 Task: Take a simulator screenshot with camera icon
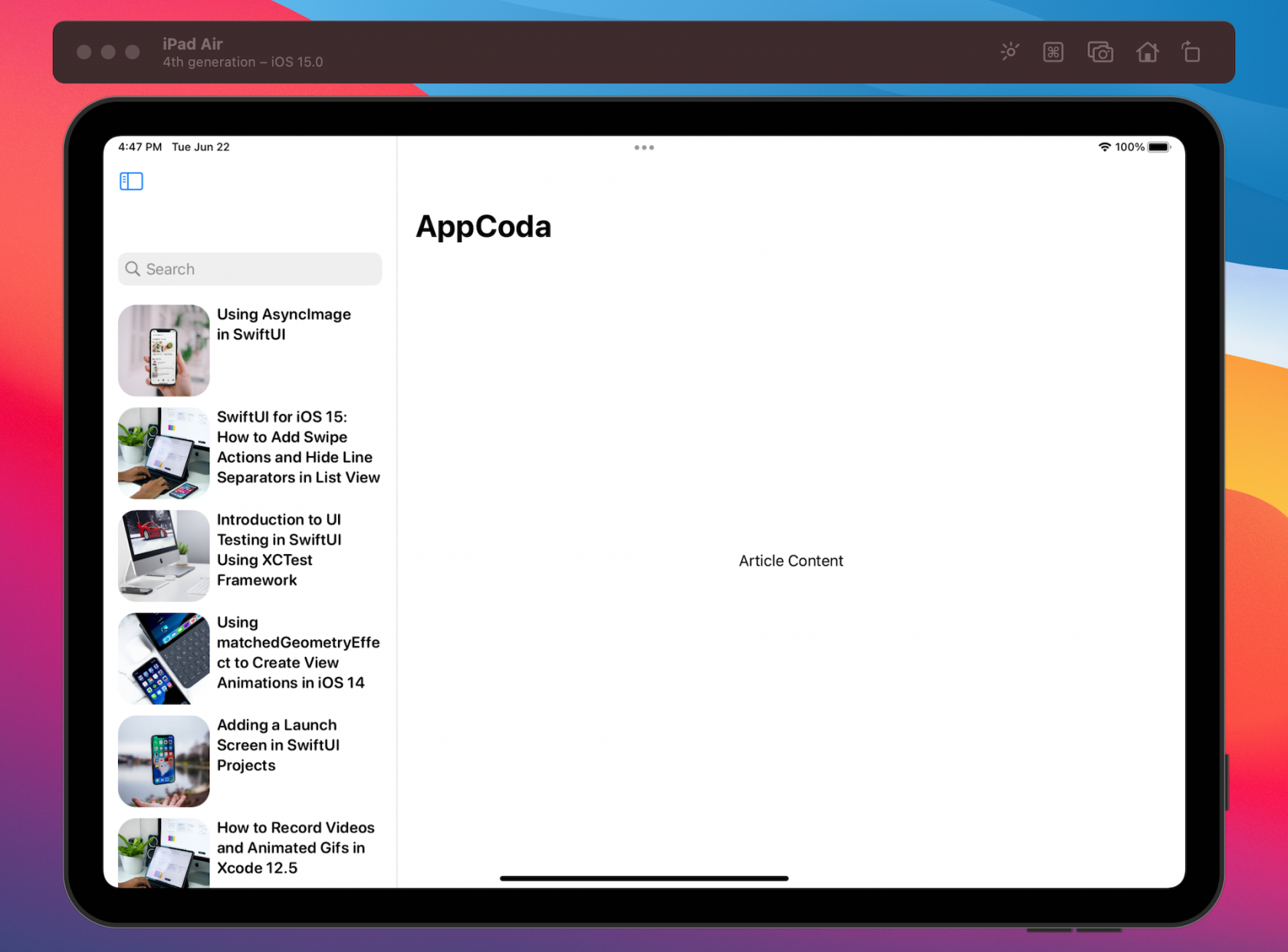coord(1100,52)
